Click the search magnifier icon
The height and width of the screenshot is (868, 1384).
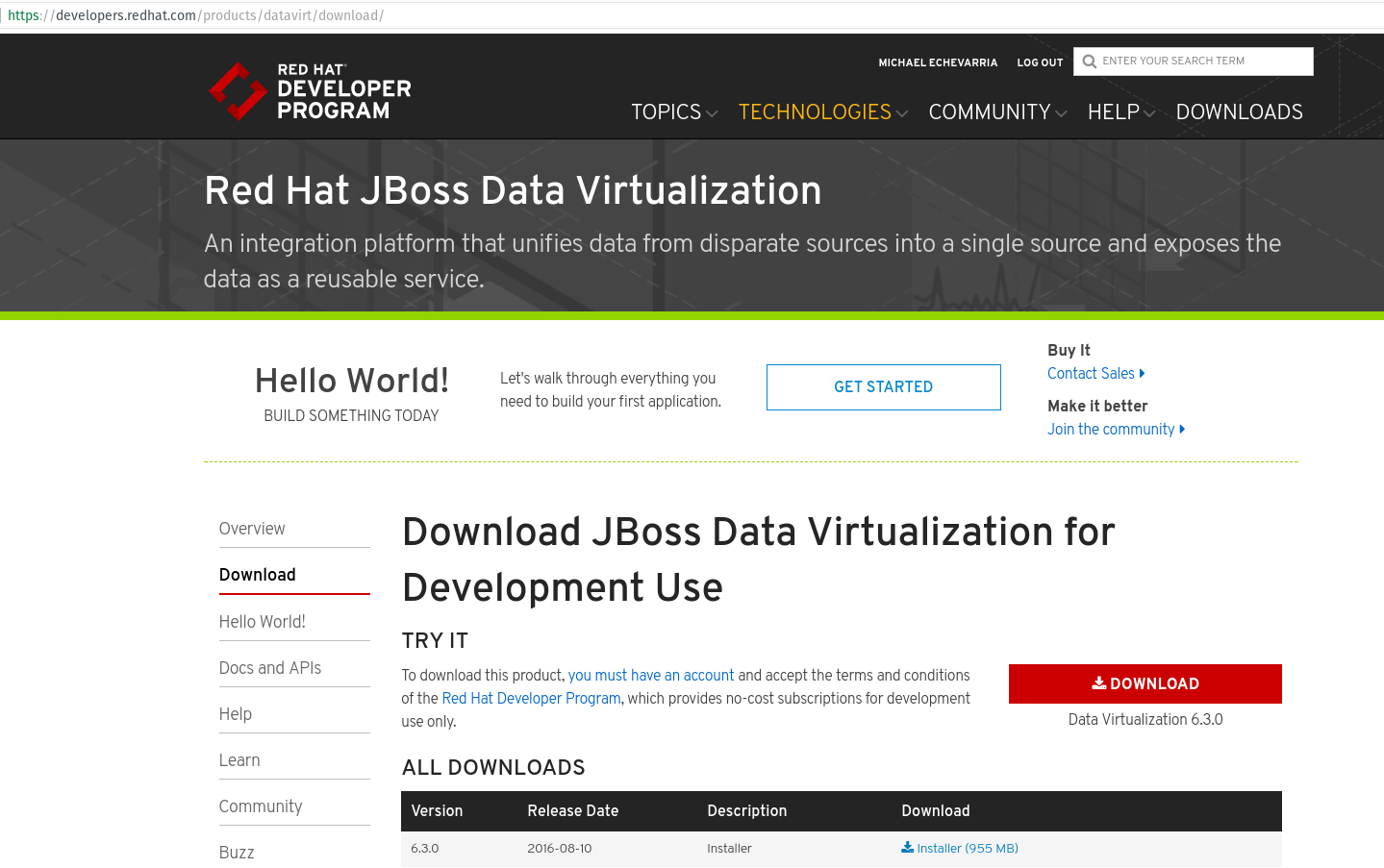tap(1089, 62)
